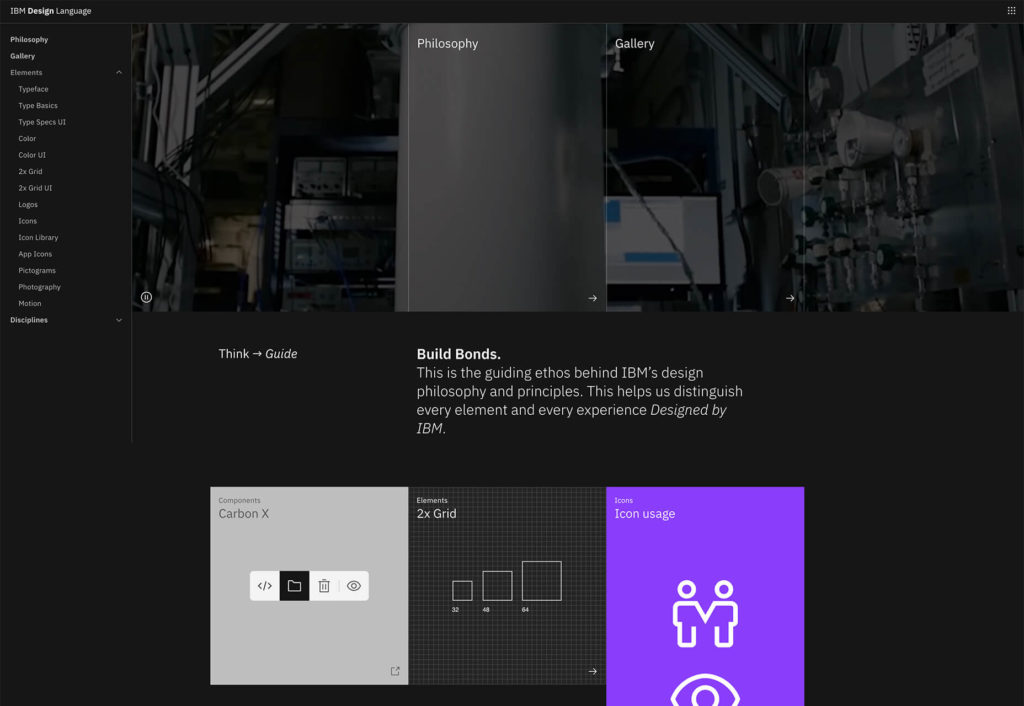This screenshot has width=1024, height=706.
Task: Pause the hero background video
Action: click(x=146, y=297)
